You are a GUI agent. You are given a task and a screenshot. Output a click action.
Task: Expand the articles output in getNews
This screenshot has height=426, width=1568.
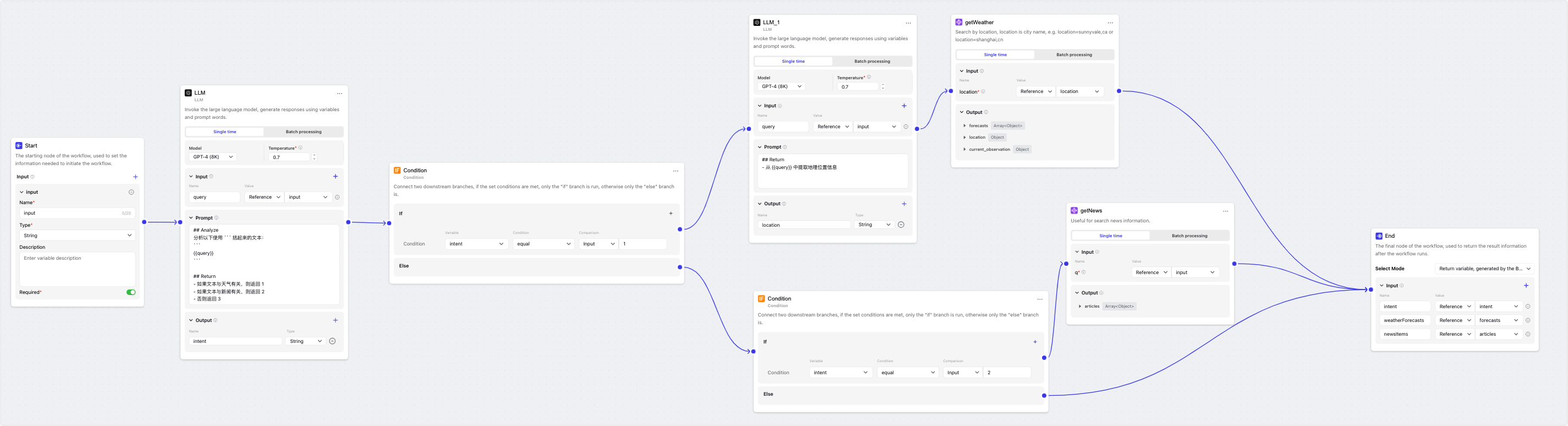coord(1080,307)
